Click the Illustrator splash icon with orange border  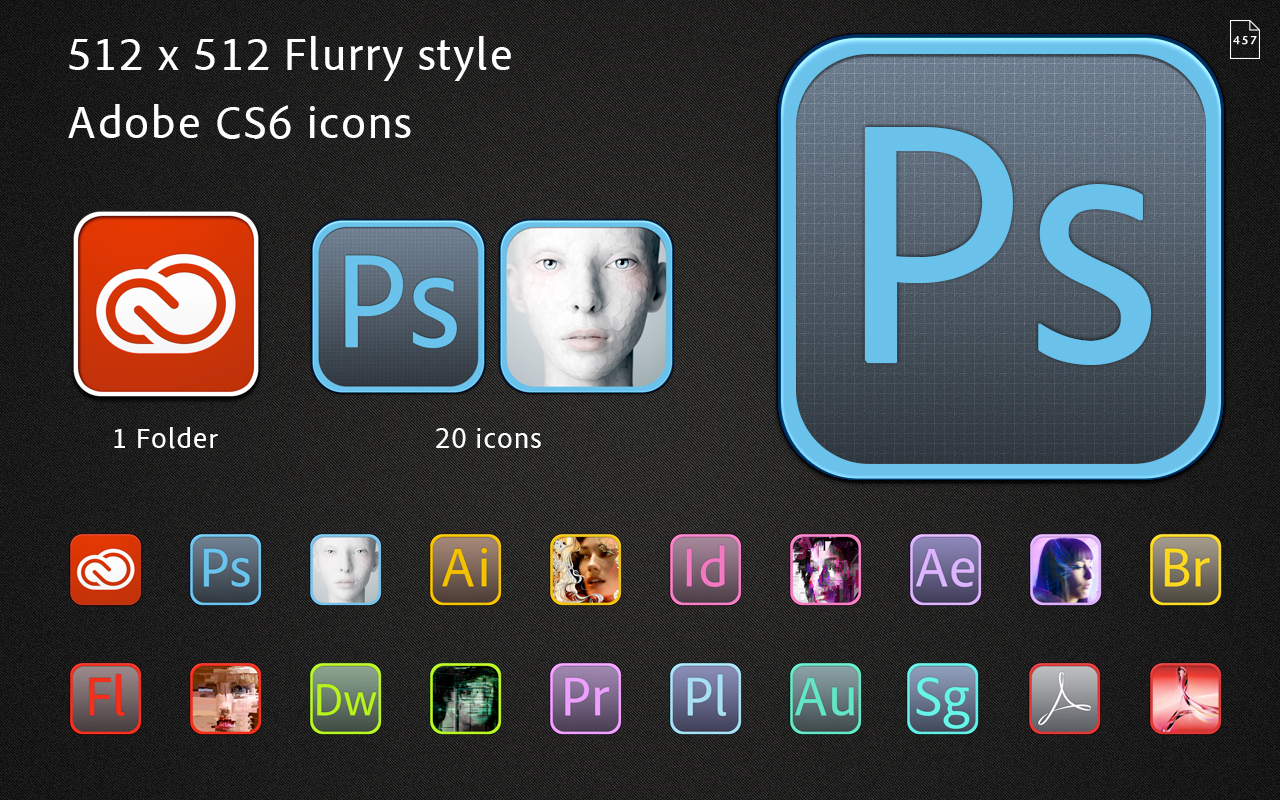tap(586, 570)
